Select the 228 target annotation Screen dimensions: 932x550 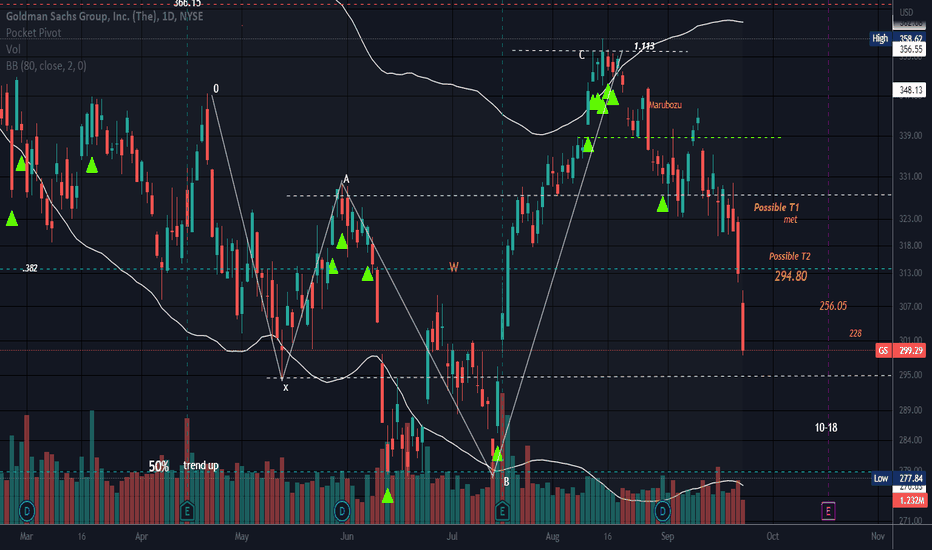(x=855, y=334)
